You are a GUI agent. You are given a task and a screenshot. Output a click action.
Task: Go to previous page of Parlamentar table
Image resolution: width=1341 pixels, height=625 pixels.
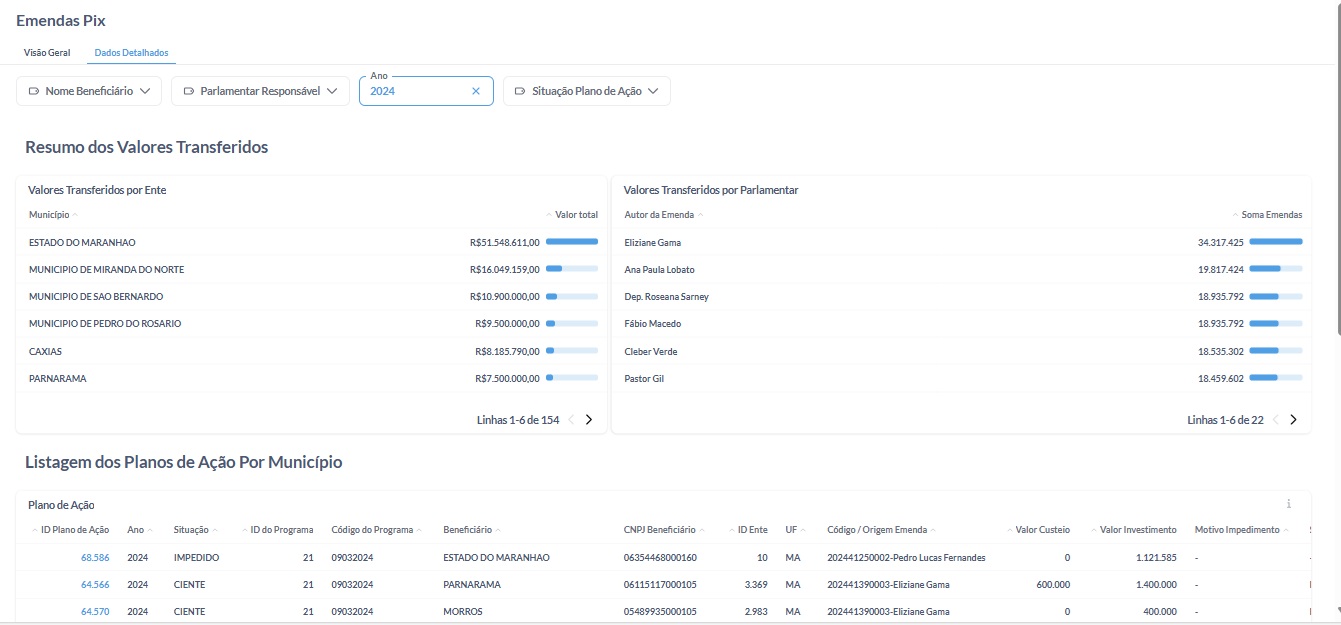pos(1276,420)
